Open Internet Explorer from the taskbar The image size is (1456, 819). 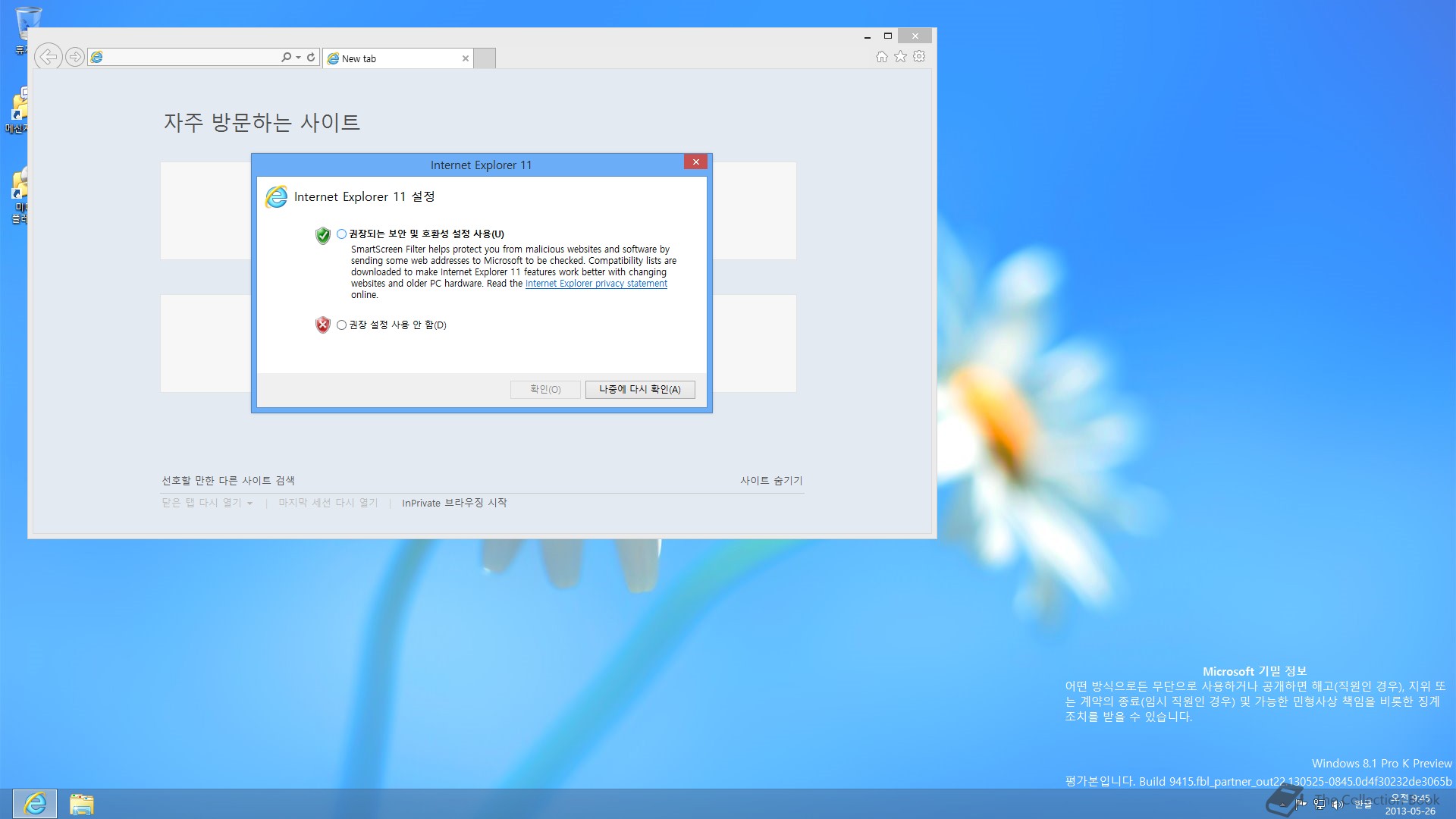tap(35, 804)
